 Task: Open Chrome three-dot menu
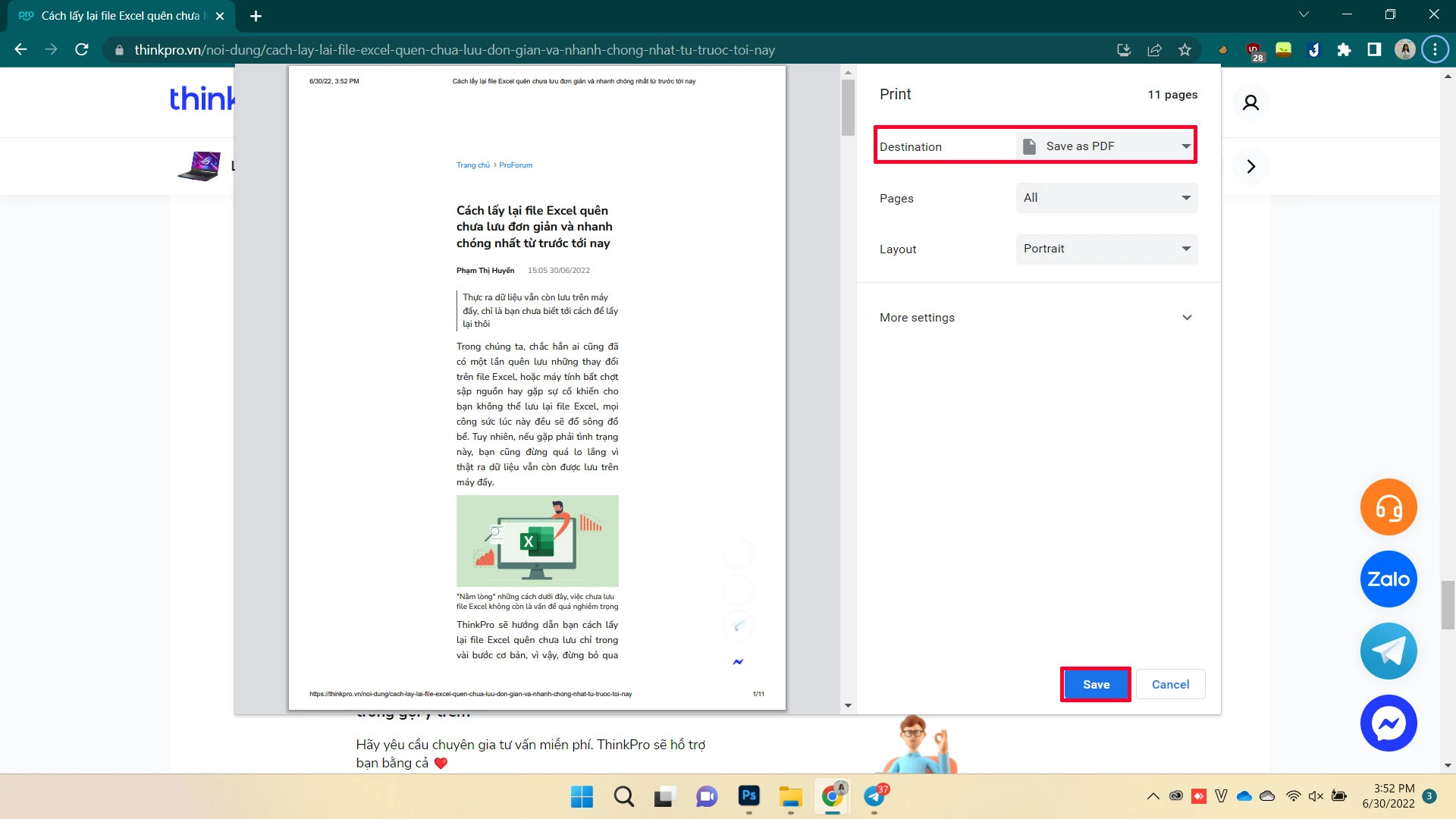(1435, 50)
